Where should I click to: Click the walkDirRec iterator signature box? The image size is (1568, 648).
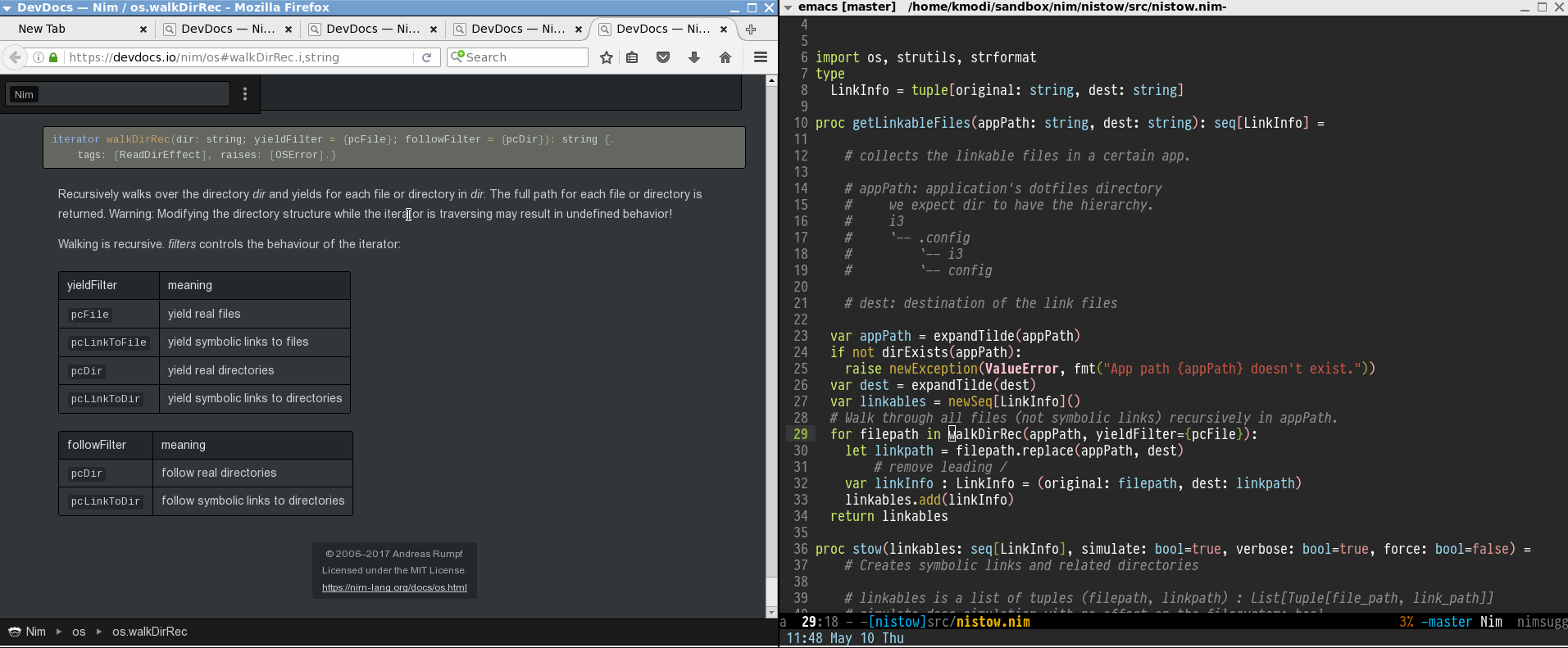[x=394, y=147]
